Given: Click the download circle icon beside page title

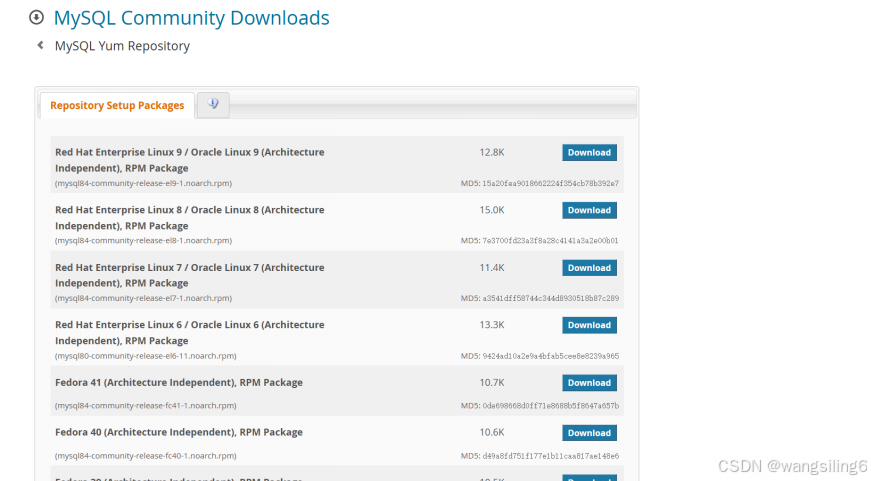Looking at the screenshot, I should click(36, 17).
